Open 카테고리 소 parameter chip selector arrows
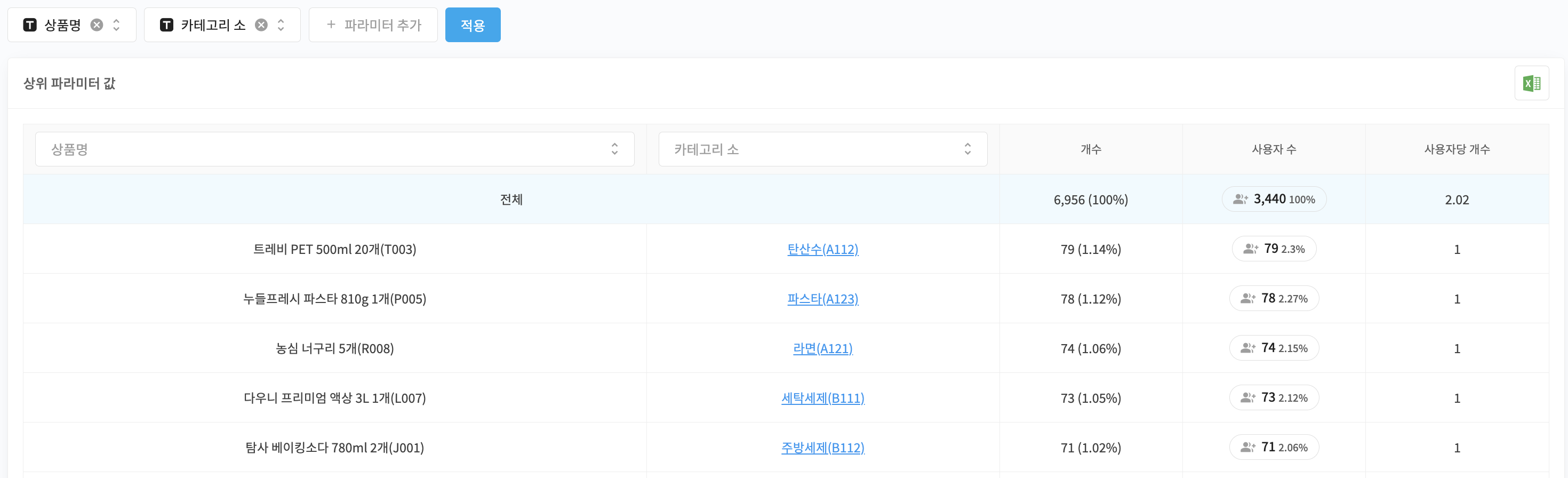Screen dimensions: 1568x478 point(281,25)
